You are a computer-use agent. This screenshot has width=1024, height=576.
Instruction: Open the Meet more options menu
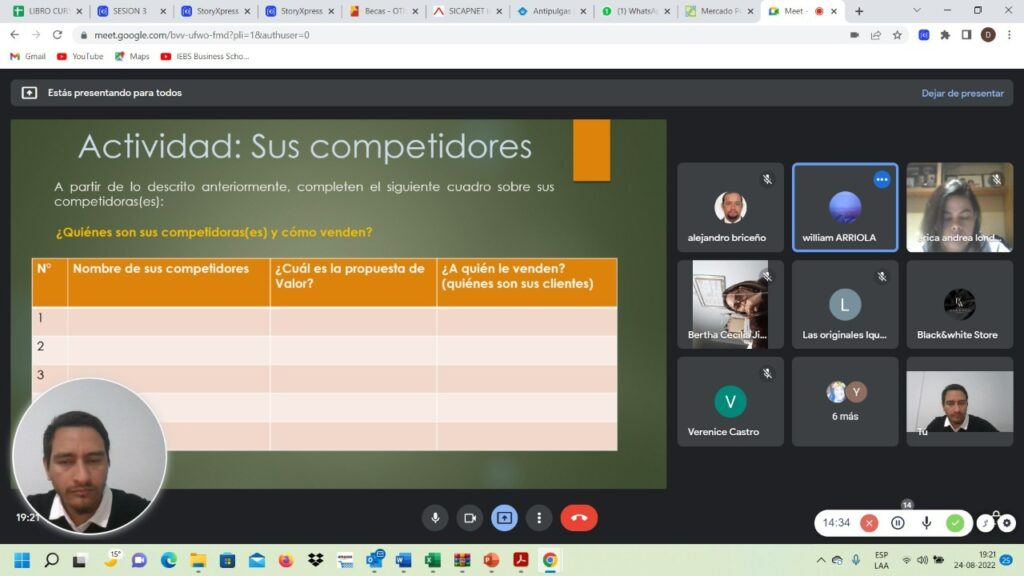539,517
